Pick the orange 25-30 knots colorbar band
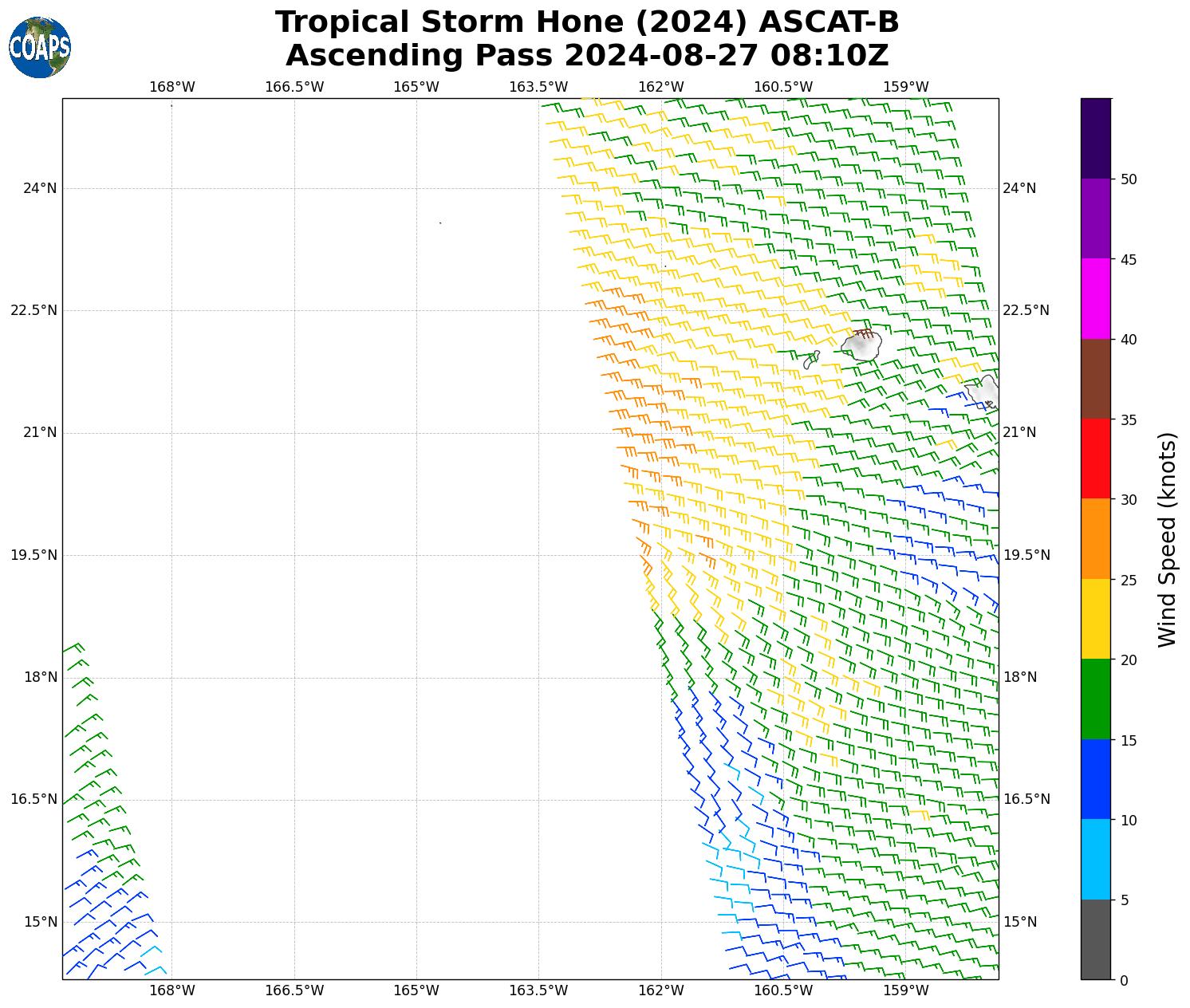Screen dimensions: 1190x1008 1095,538
